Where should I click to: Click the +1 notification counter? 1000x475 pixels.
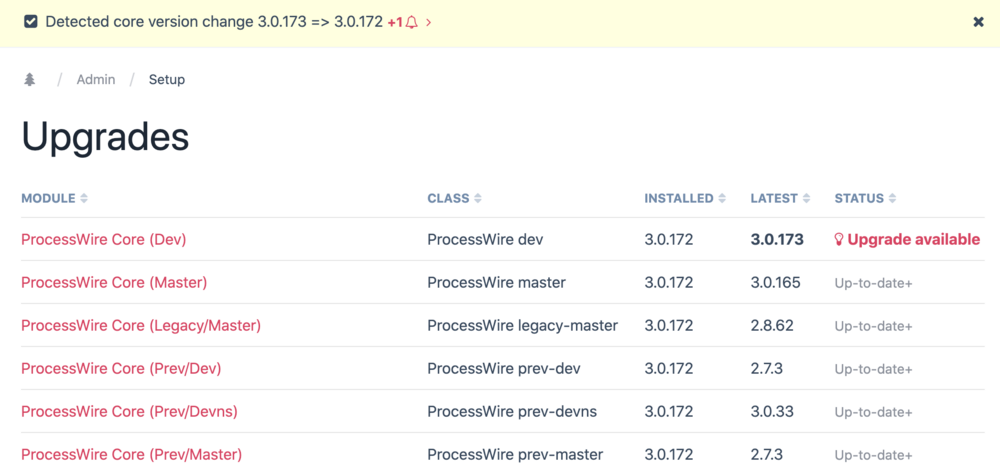(x=395, y=22)
